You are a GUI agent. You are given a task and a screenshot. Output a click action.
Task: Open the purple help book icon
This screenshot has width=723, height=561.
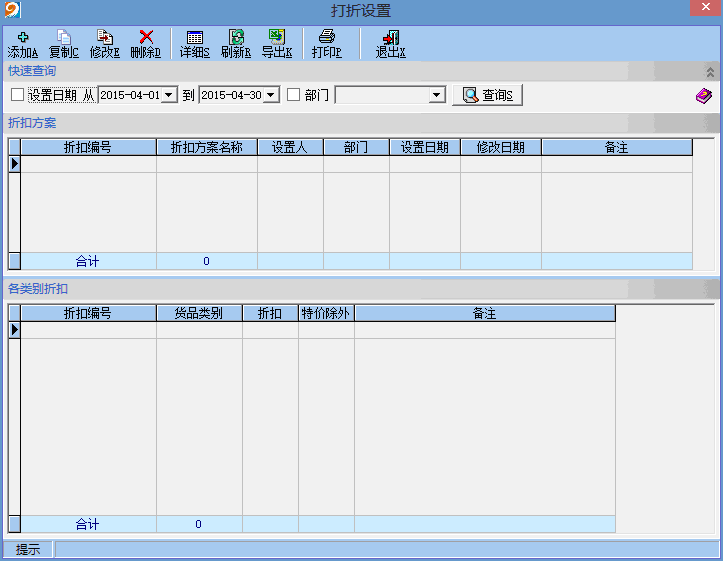(704, 96)
